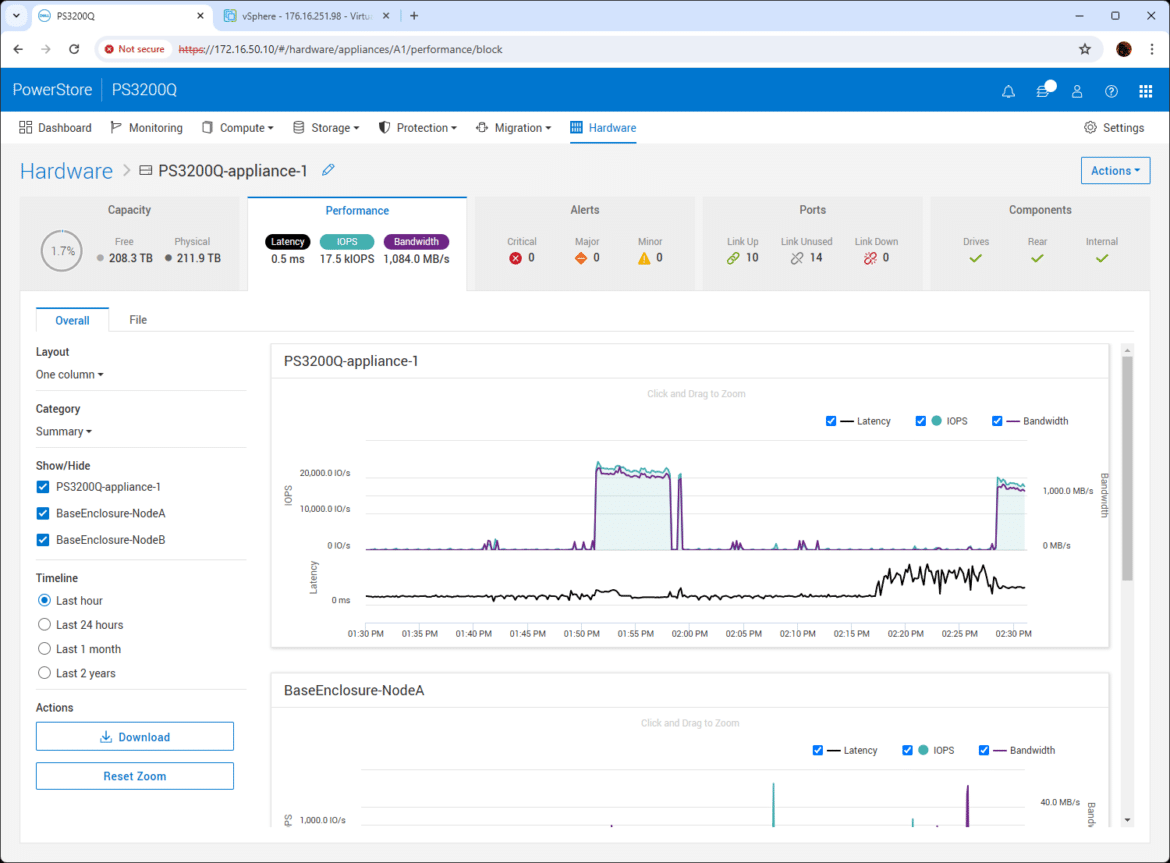Select Last hour timeline radio
Image resolution: width=1170 pixels, height=863 pixels.
(44, 600)
